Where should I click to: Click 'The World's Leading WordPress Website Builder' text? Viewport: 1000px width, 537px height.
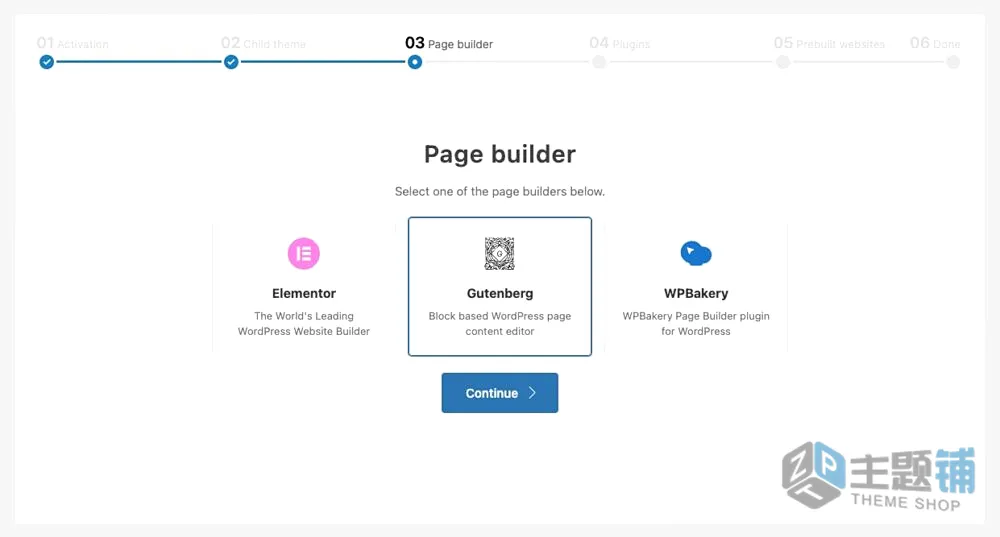click(304, 323)
